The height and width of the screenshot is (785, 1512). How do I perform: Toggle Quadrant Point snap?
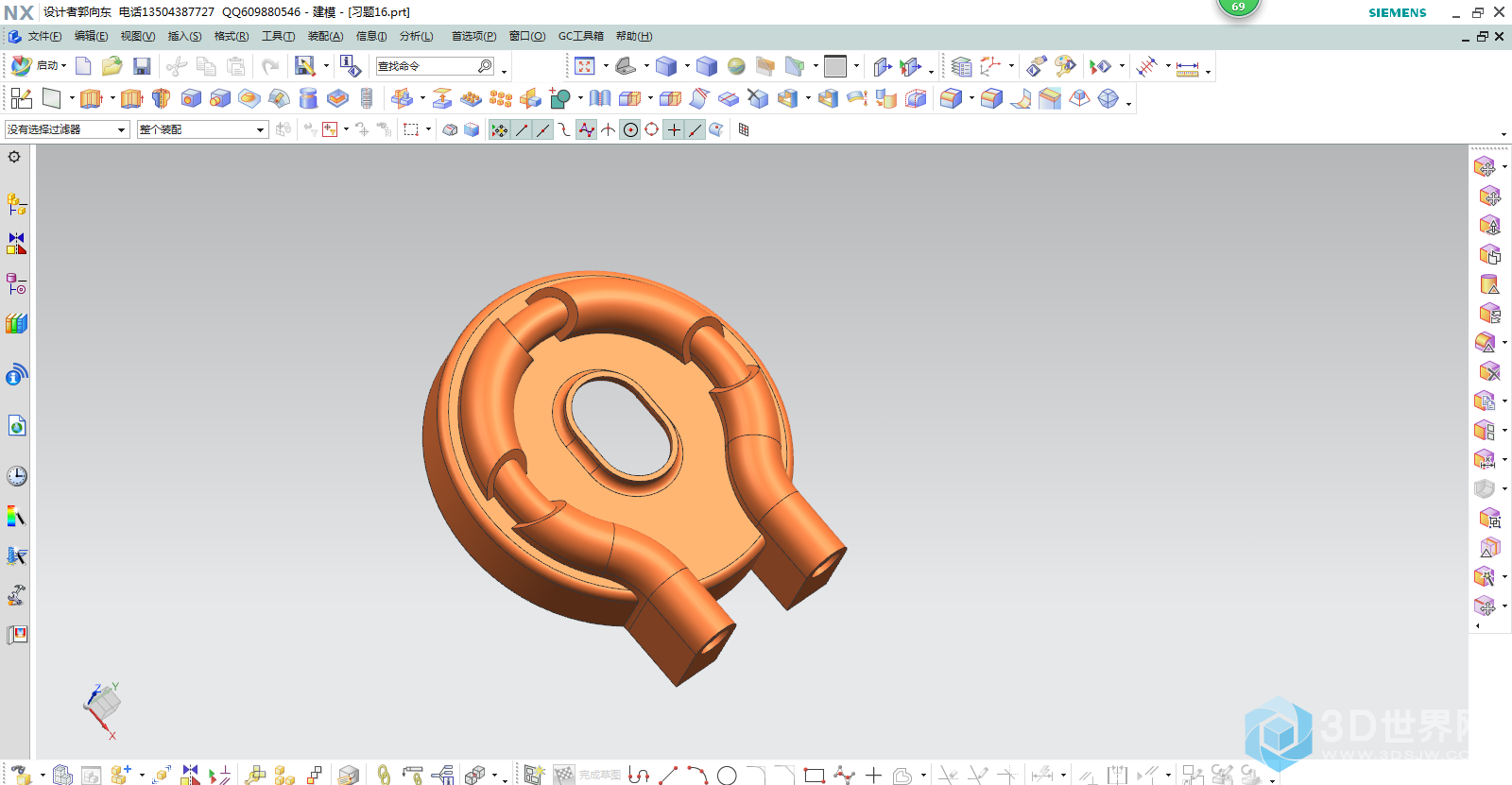coord(652,130)
